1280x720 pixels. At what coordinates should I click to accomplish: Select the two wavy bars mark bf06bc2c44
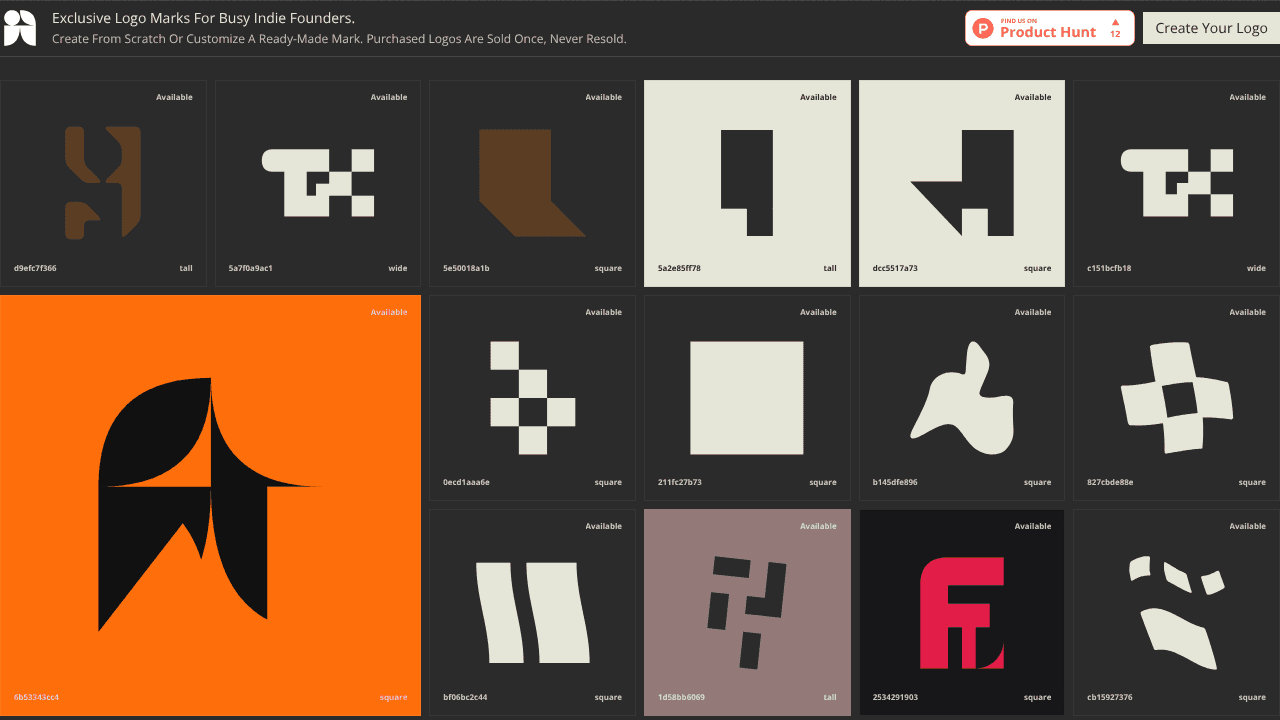tap(532, 613)
